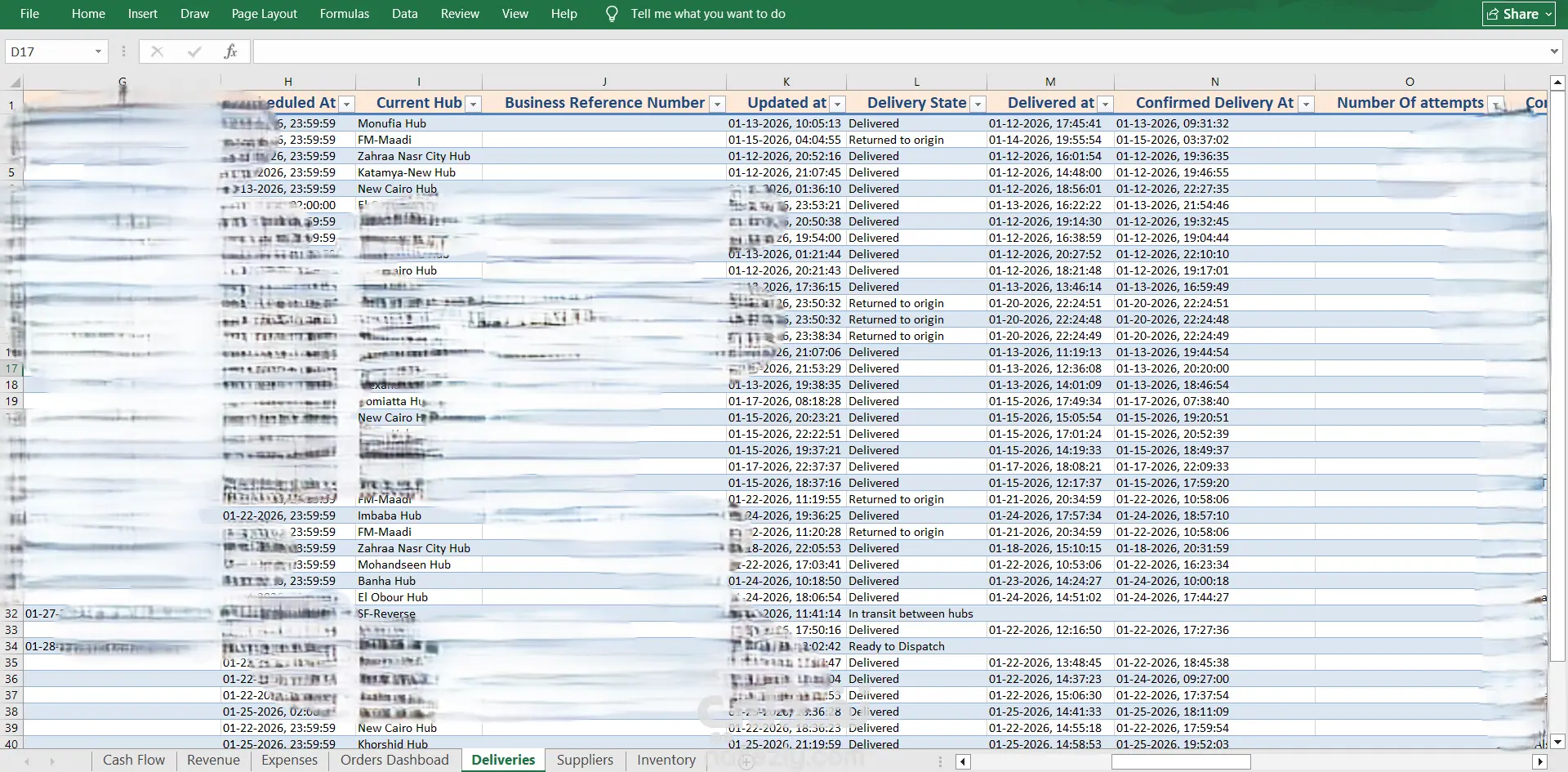
Task: Click the cancel X icon in formula bar
Action: (x=158, y=51)
